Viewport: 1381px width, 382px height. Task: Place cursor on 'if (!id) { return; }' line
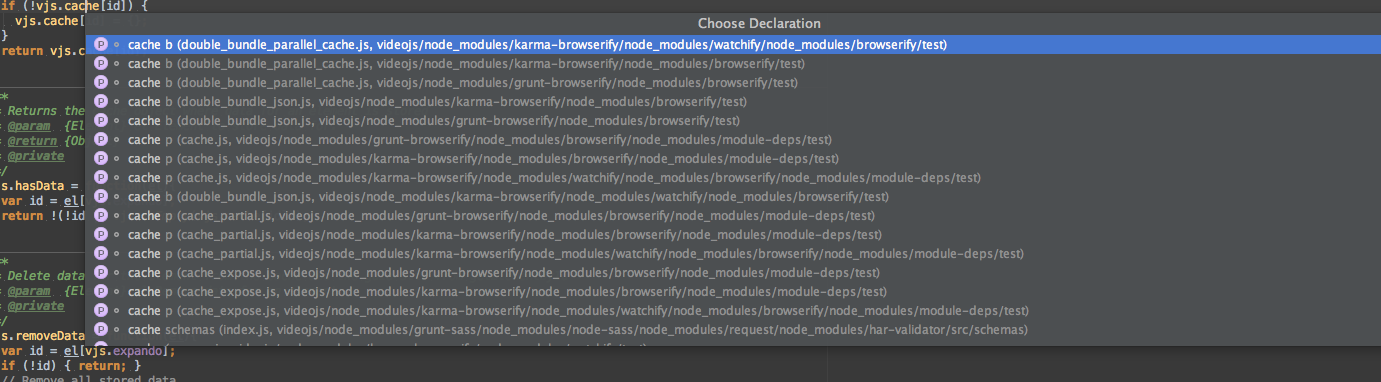point(71,366)
